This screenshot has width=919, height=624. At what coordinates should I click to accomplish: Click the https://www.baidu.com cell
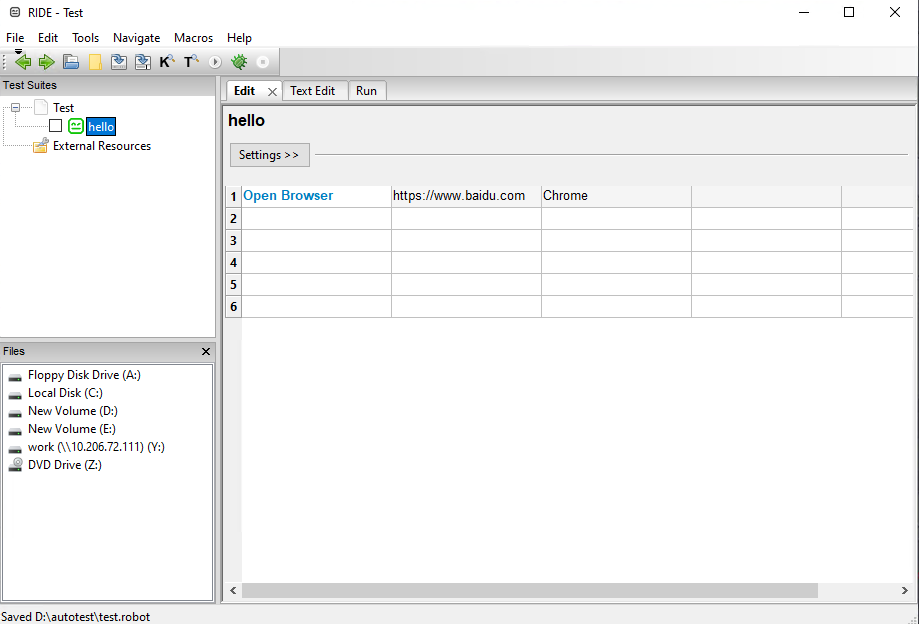point(467,196)
